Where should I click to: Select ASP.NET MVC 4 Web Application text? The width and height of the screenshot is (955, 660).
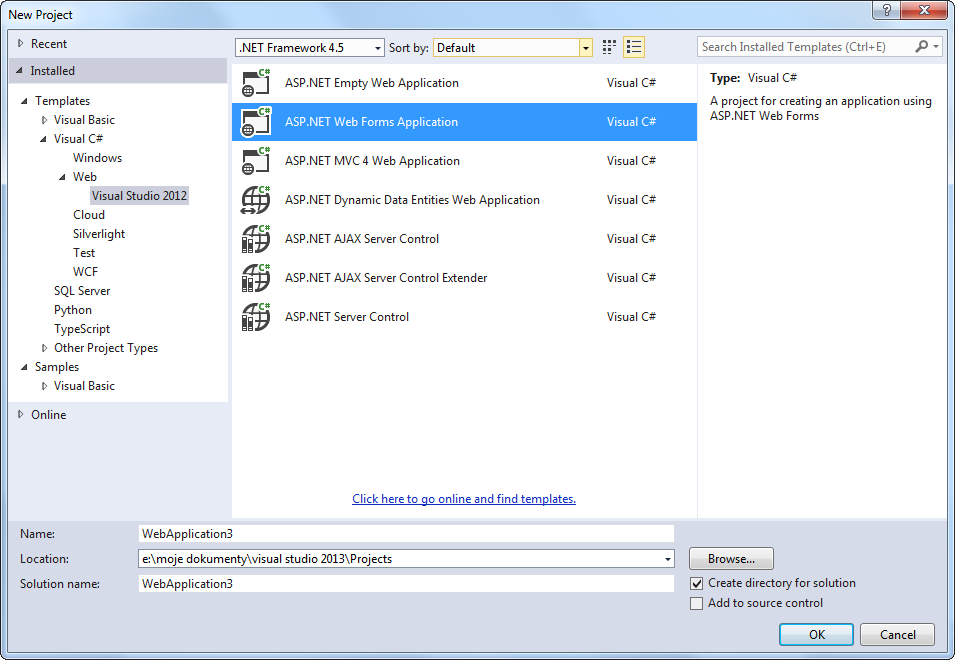(372, 161)
